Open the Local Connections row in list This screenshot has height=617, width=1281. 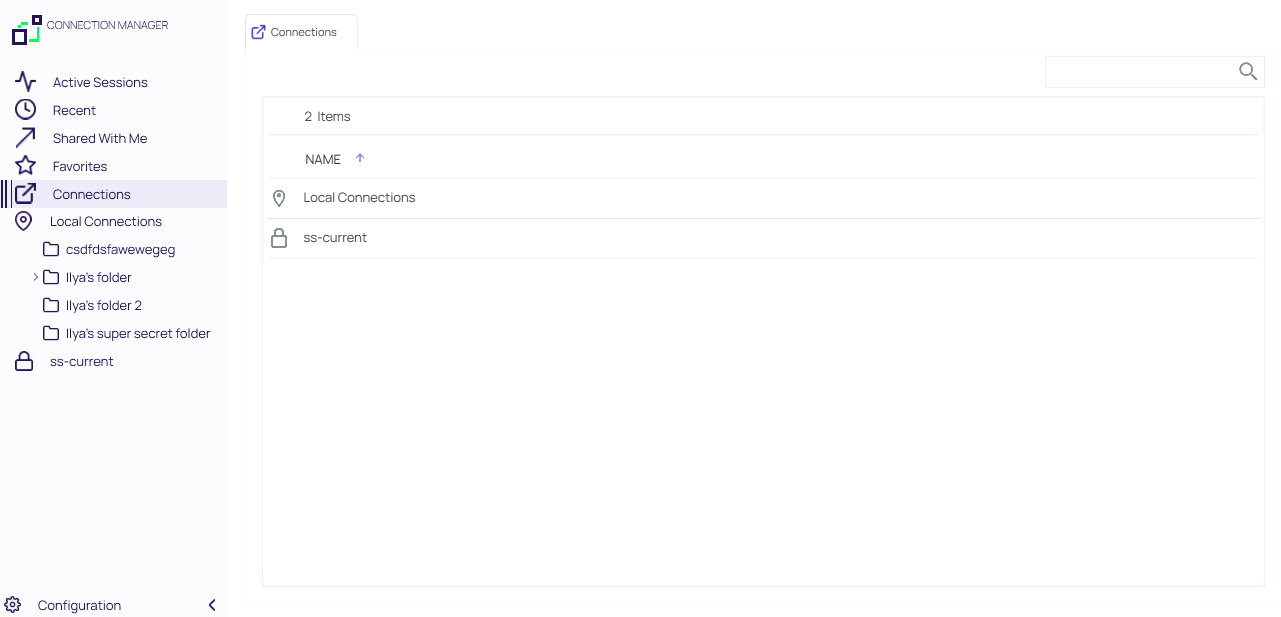[x=359, y=198]
